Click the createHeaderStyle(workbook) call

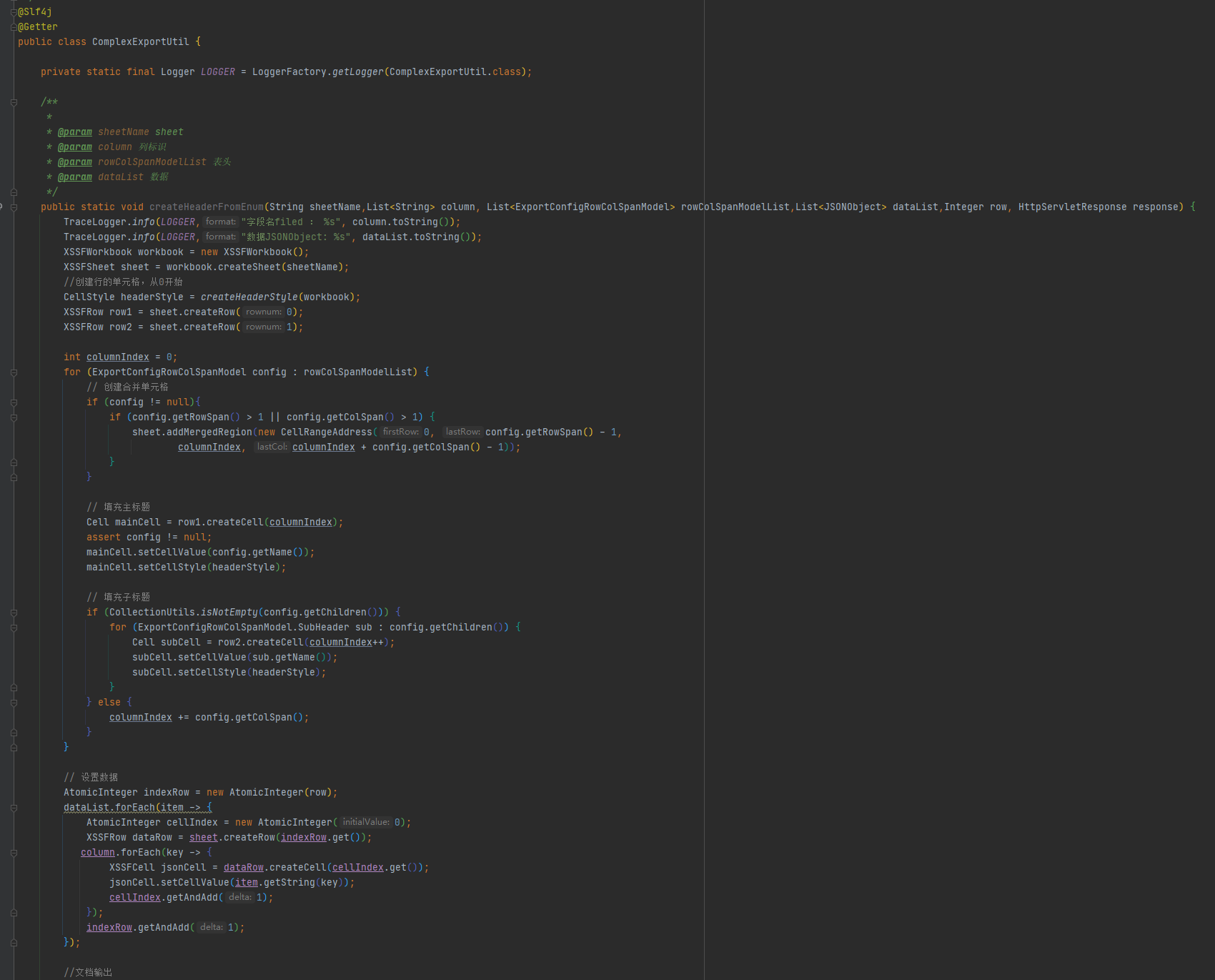click(278, 297)
